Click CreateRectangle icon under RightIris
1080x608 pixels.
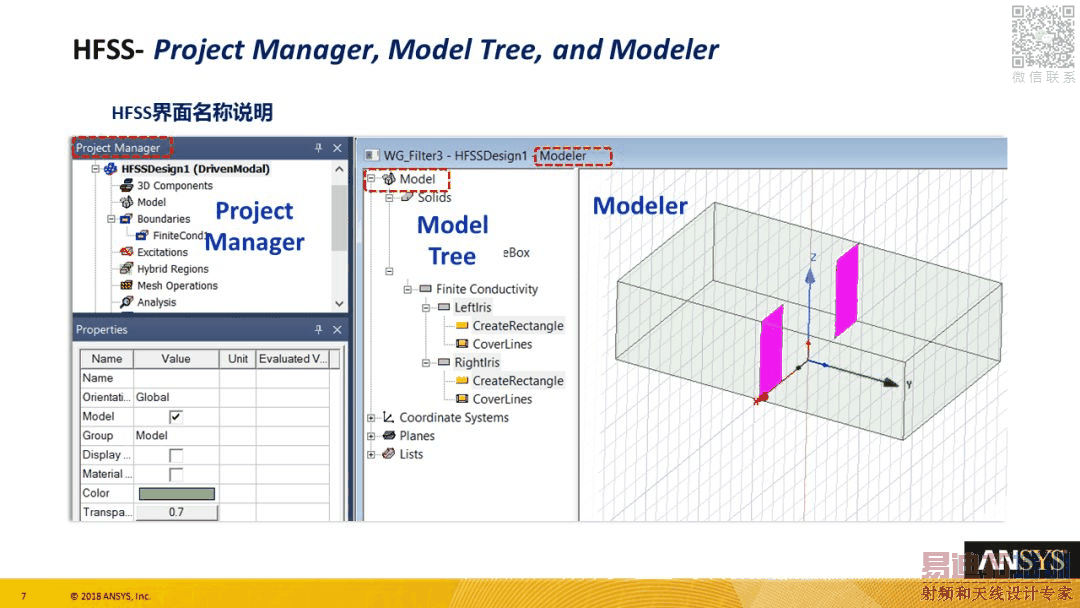coord(462,381)
